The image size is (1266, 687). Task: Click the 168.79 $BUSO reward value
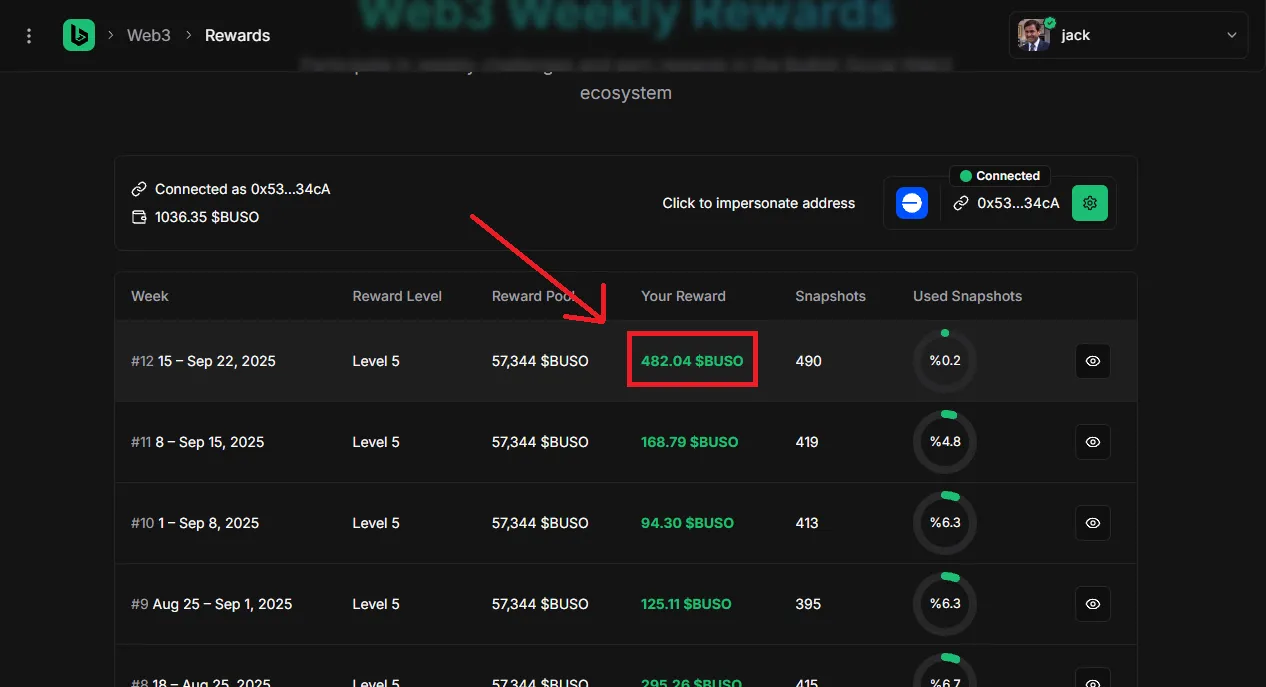tap(690, 442)
